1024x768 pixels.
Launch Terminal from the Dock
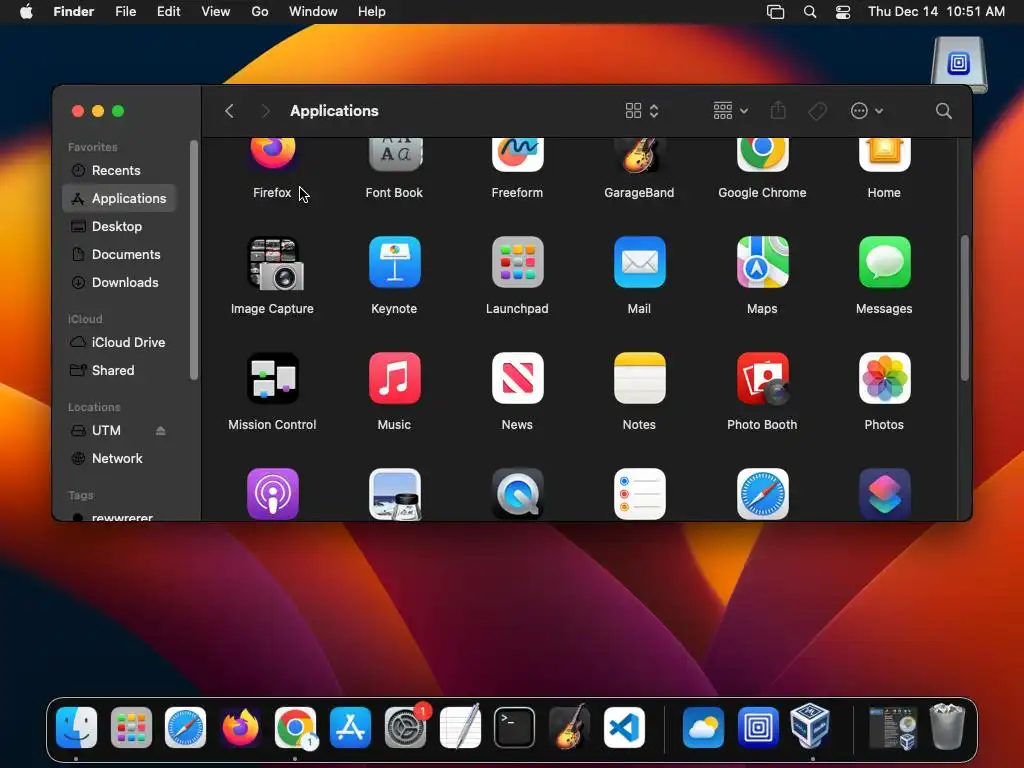click(515, 728)
